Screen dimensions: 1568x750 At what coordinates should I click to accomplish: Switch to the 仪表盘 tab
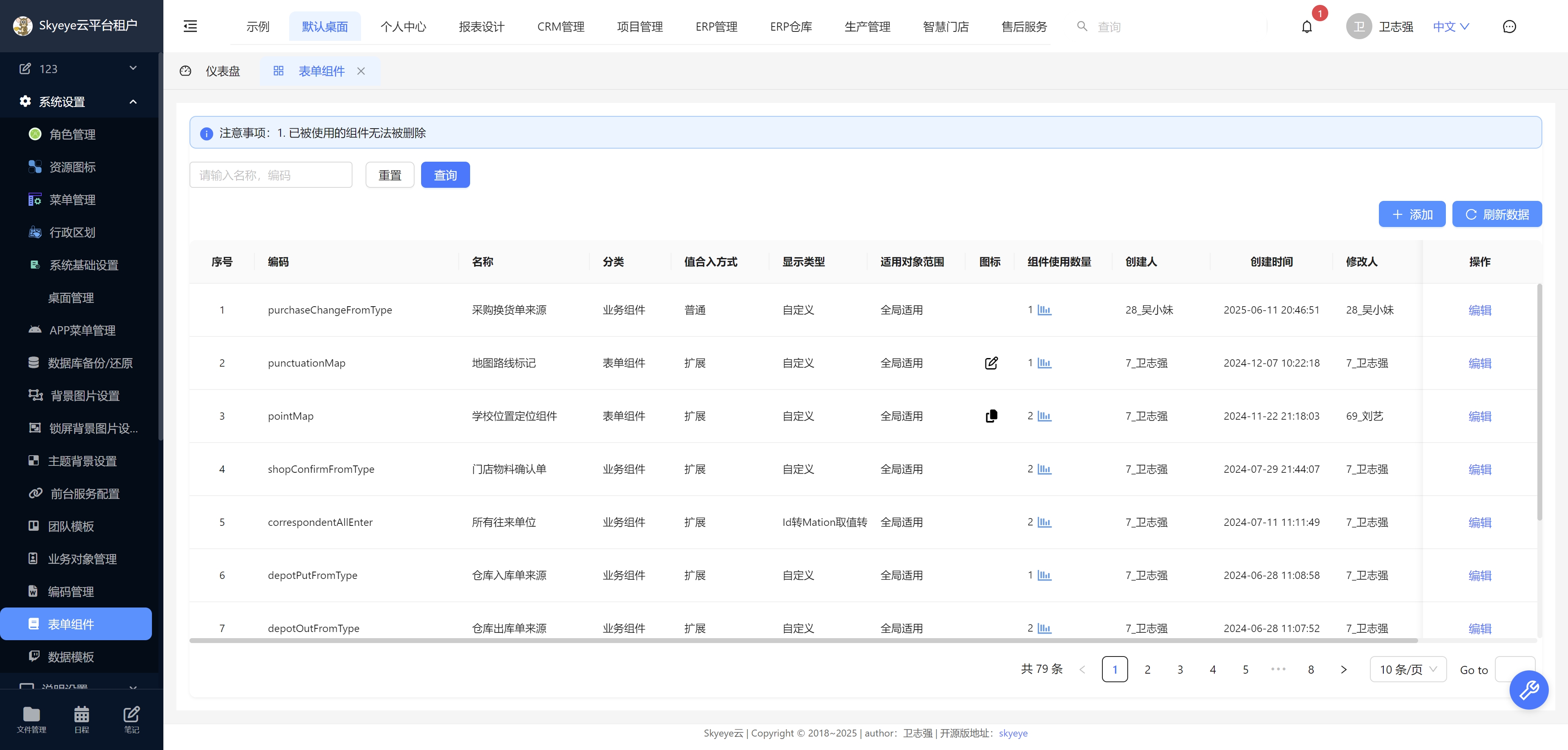223,71
